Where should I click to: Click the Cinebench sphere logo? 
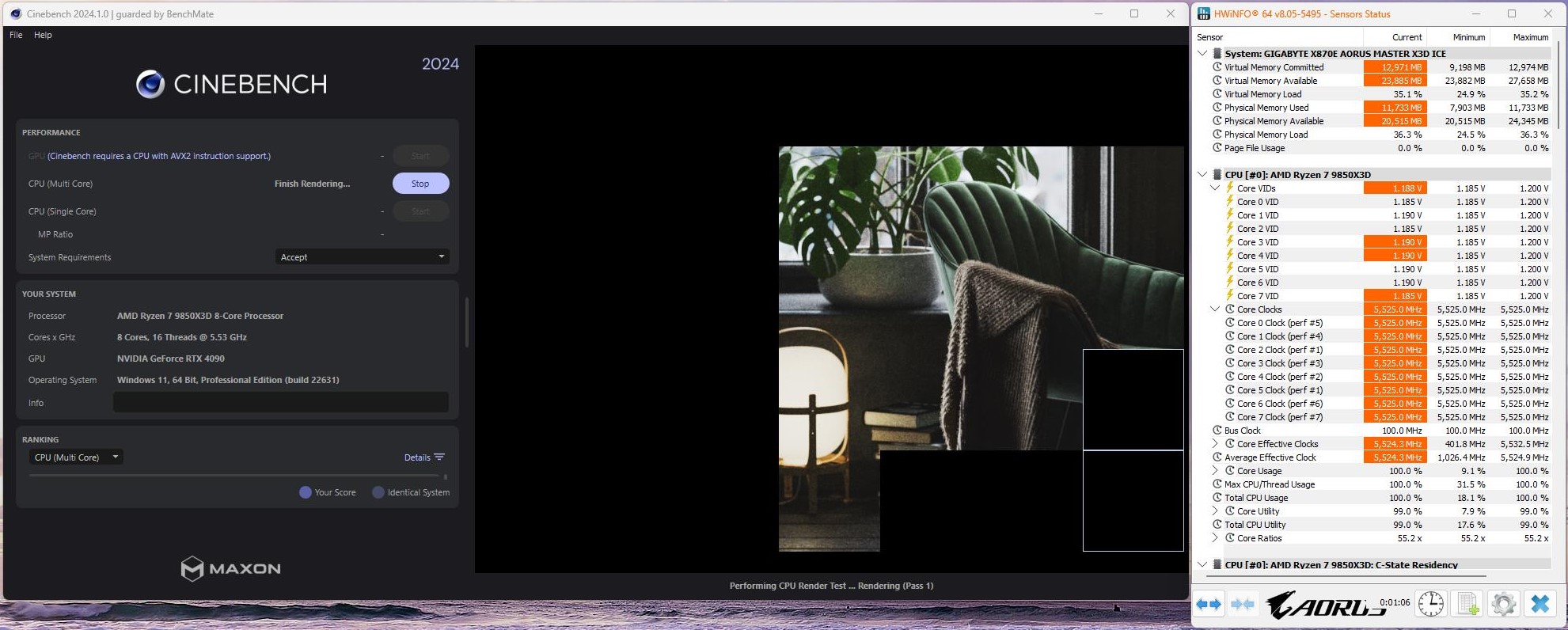pyautogui.click(x=150, y=84)
